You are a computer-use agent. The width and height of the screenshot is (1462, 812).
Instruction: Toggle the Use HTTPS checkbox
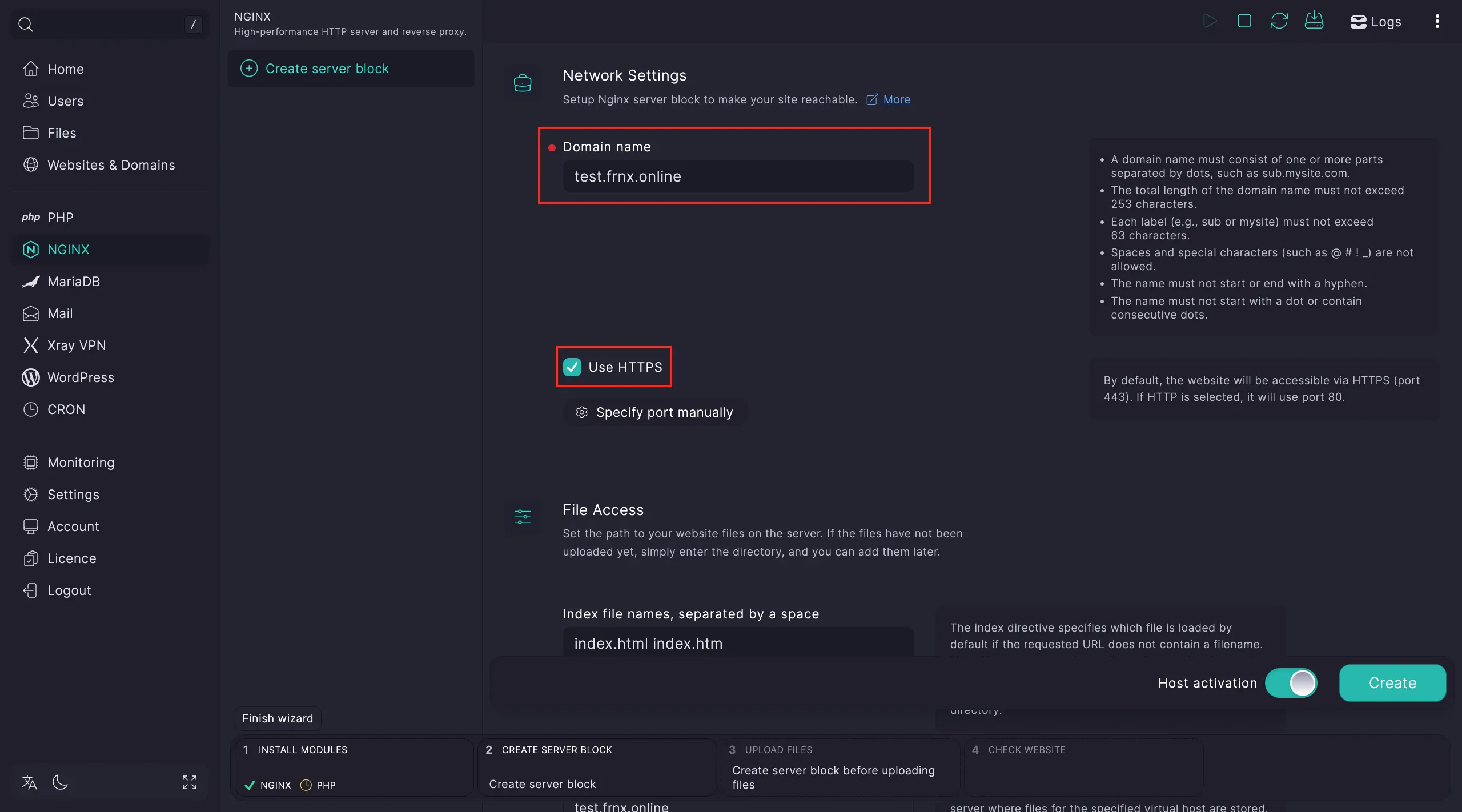[572, 367]
